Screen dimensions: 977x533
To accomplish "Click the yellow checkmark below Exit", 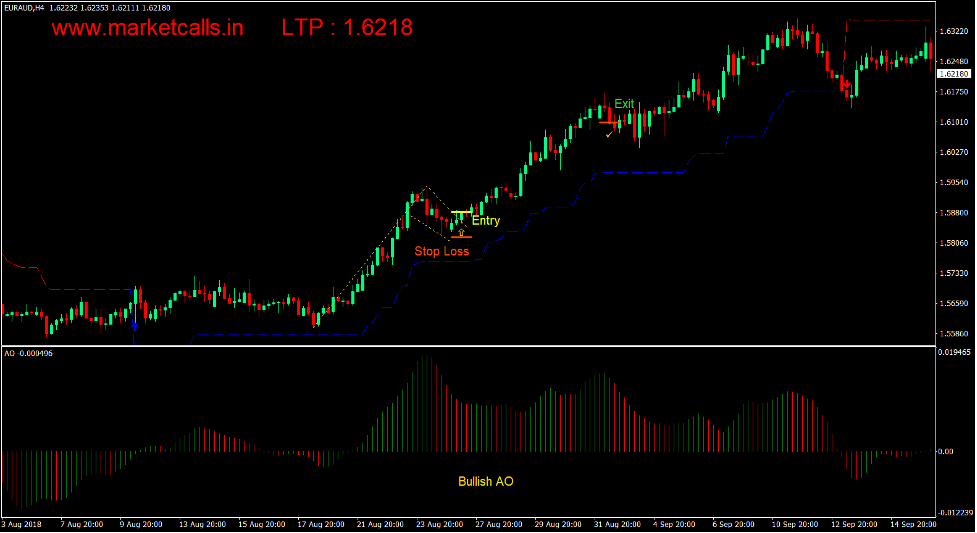I will [609, 133].
